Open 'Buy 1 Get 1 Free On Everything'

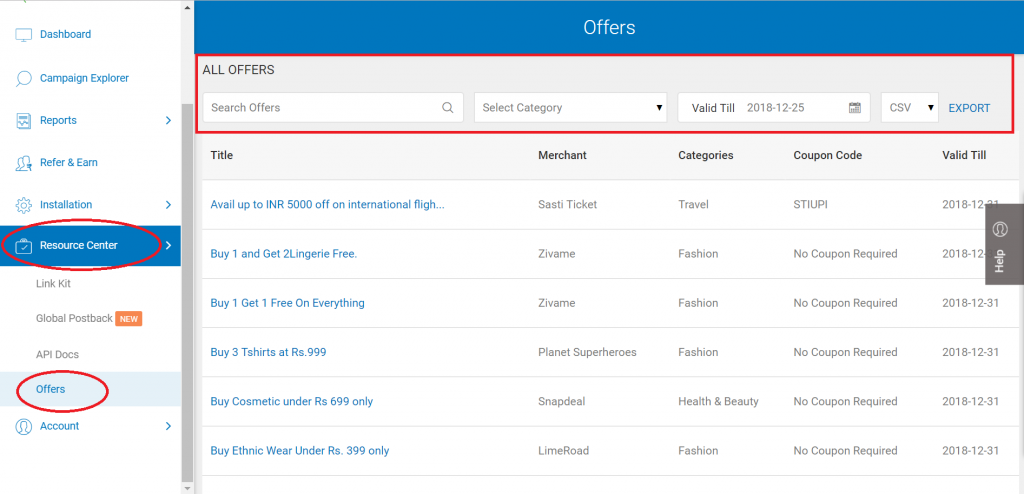287,303
